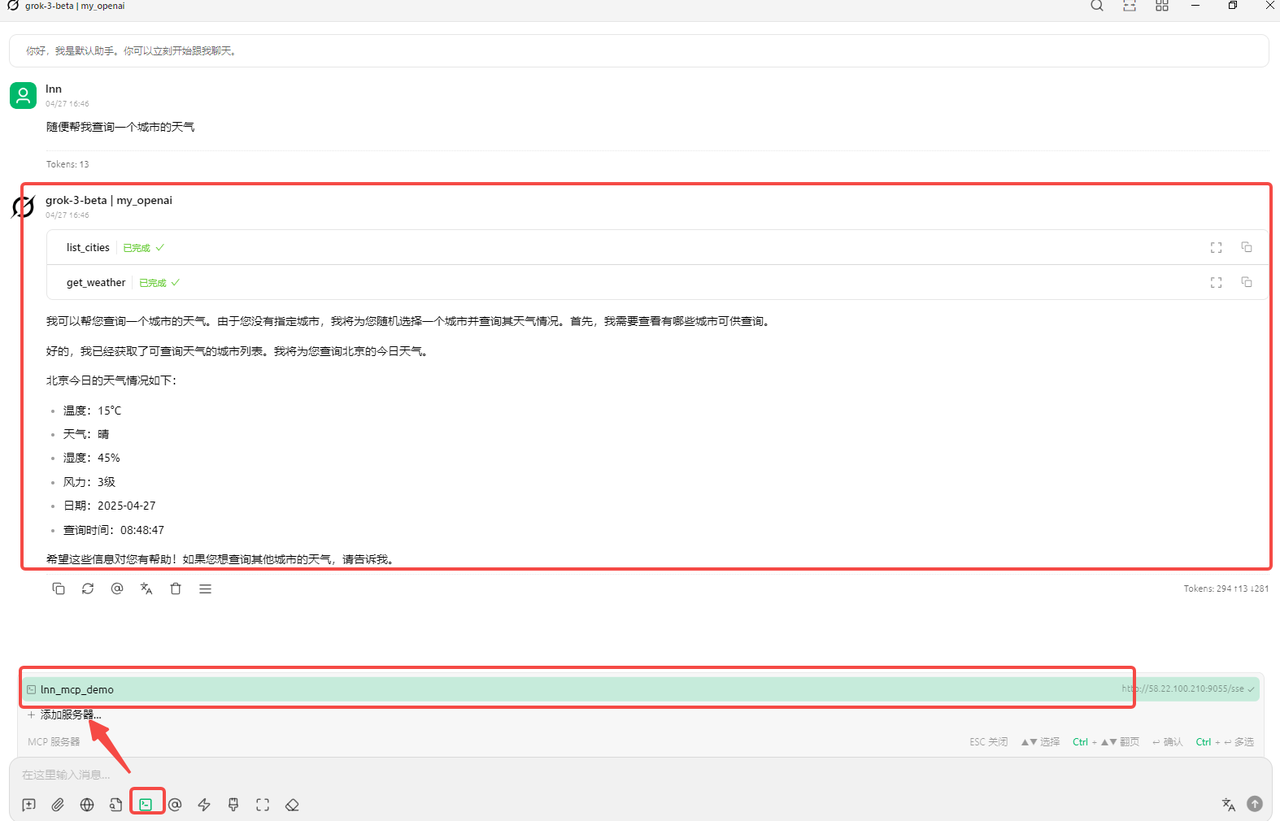1280x821 pixels.
Task: Delete the reply with trash icon
Action: point(176,589)
